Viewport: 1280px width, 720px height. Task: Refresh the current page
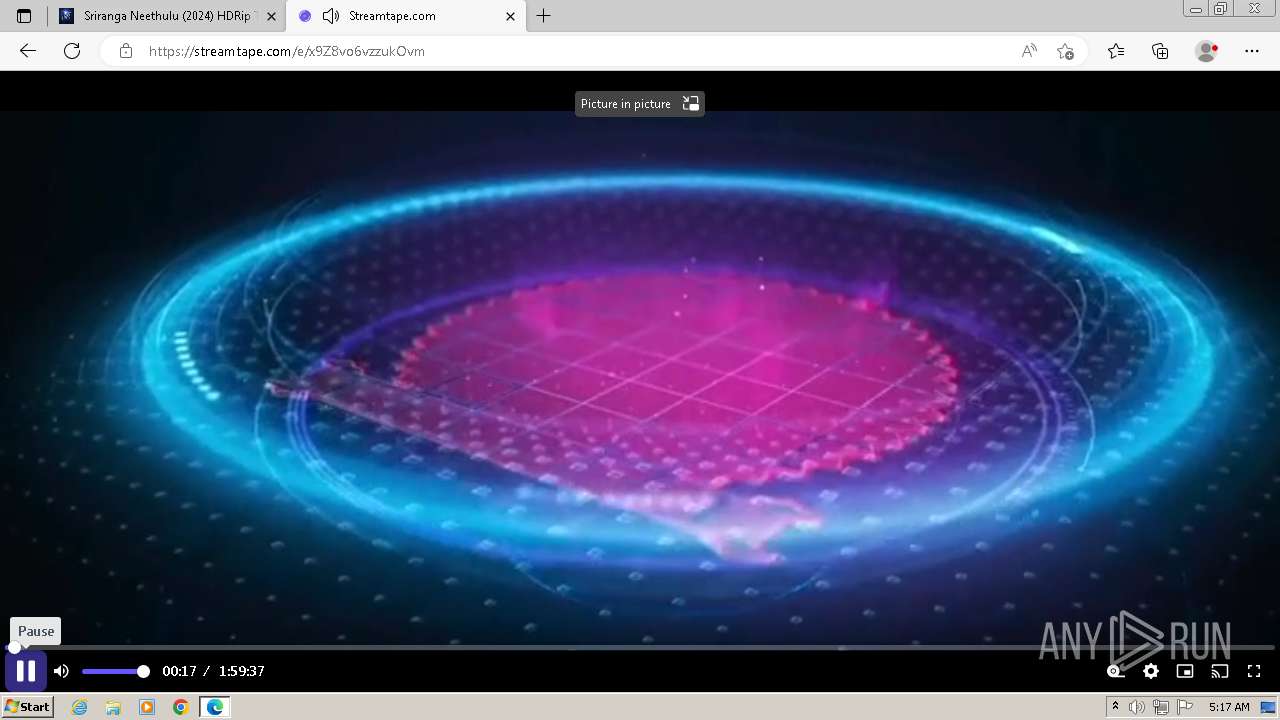pyautogui.click(x=72, y=51)
